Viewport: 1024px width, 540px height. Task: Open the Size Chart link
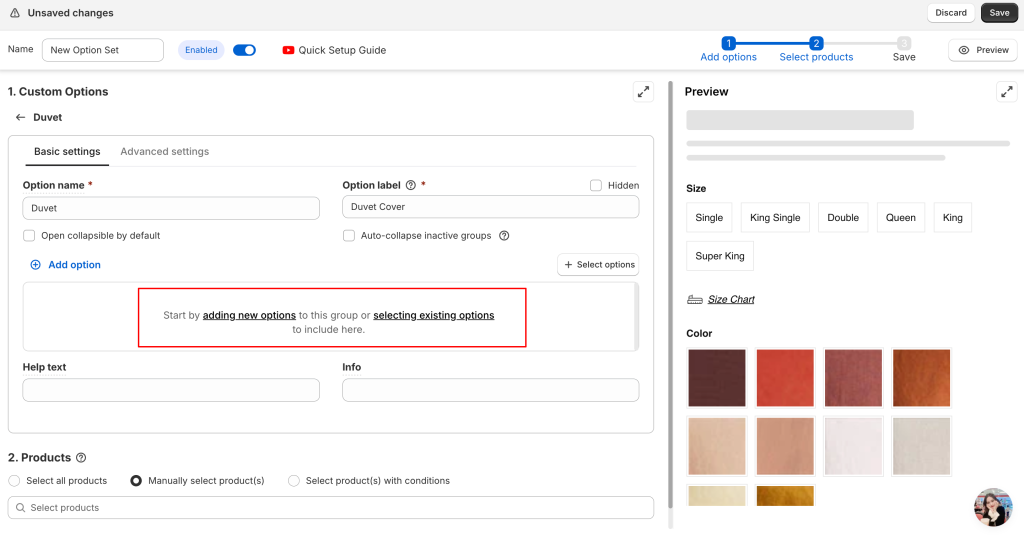[x=730, y=300]
